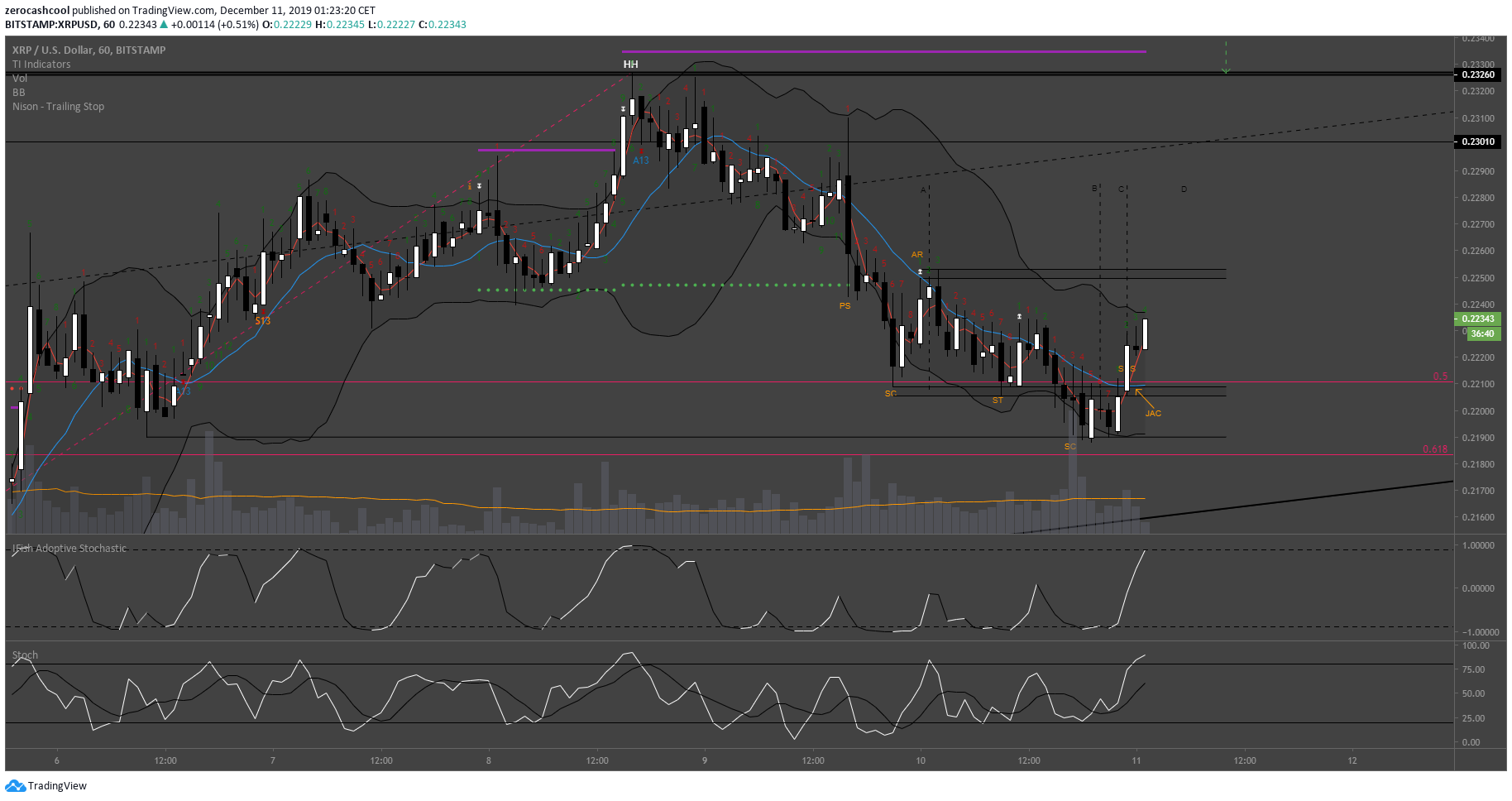This screenshot has width=1512, height=801.
Task: Click the Nison - Trailing Stop label
Action: pos(58,107)
